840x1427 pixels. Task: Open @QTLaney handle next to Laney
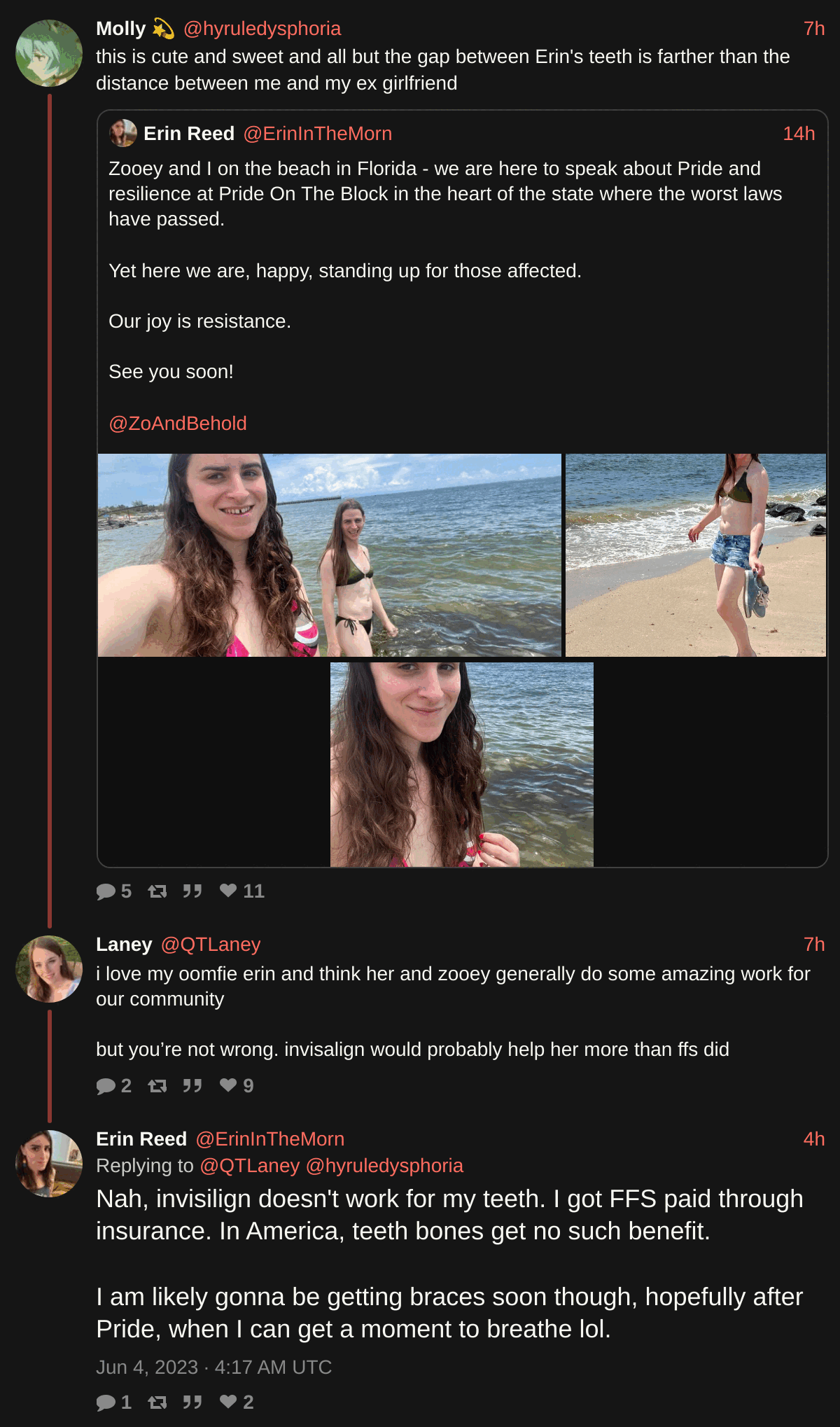[x=211, y=945]
